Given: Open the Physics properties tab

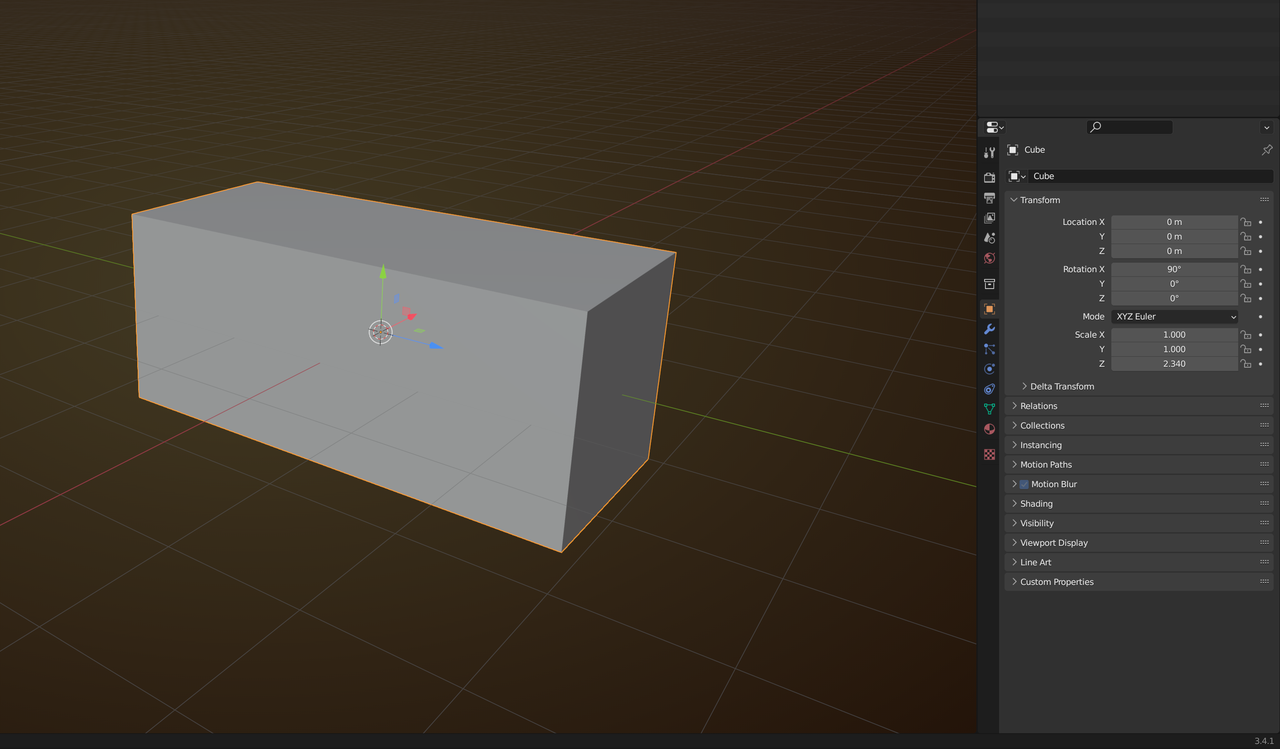Looking at the screenshot, I should point(989,369).
